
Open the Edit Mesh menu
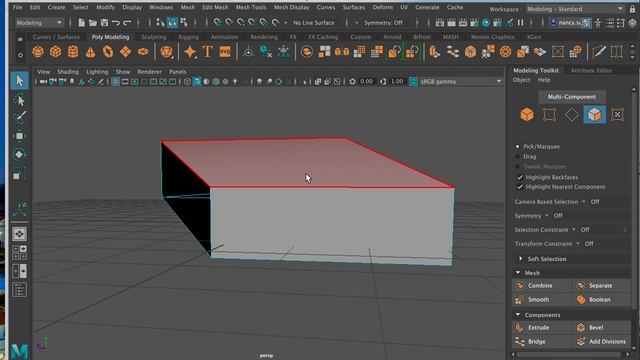click(215, 7)
